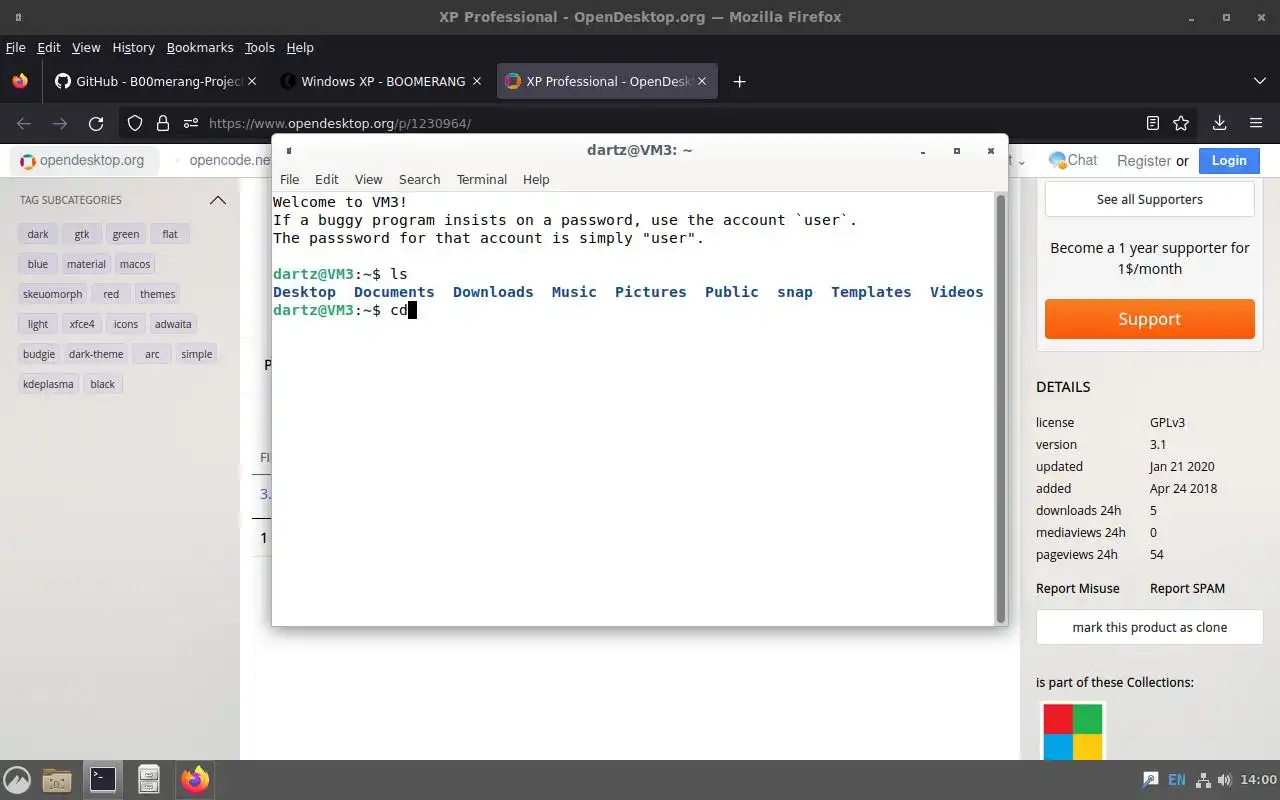Screen dimensions: 1280x800
Task: Click the blue Login button
Action: pos(1229,160)
